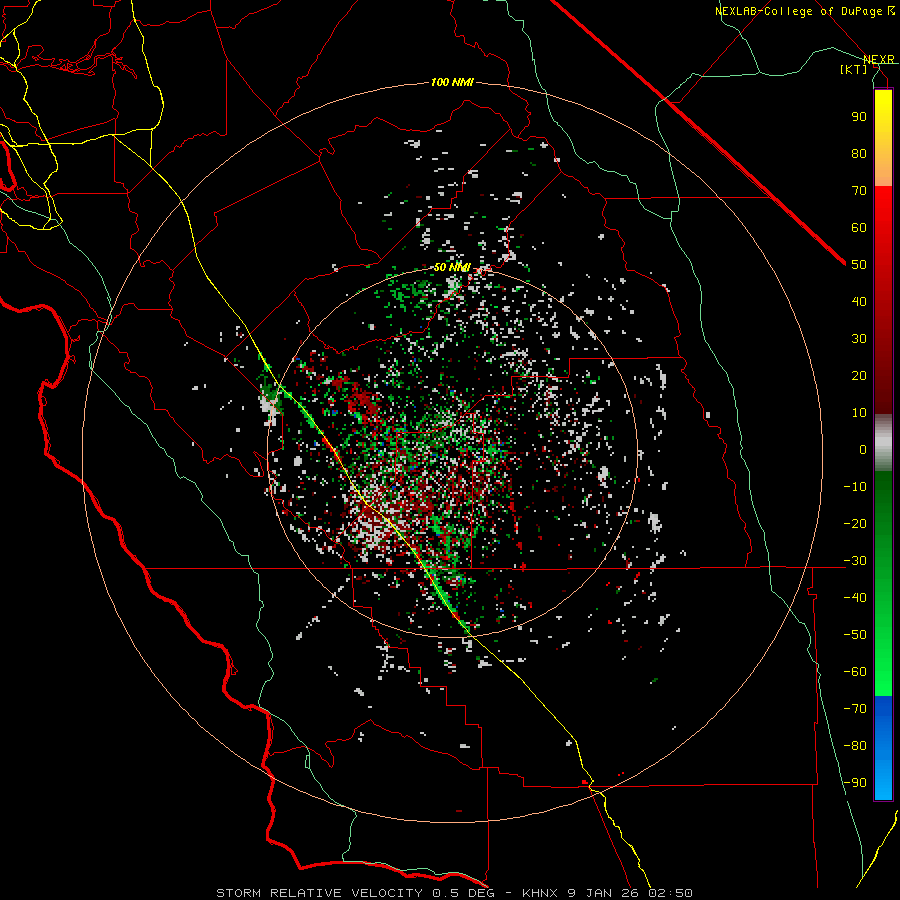
Task: Click the NEXLAB-College of DuPage header text
Action: [x=804, y=11]
